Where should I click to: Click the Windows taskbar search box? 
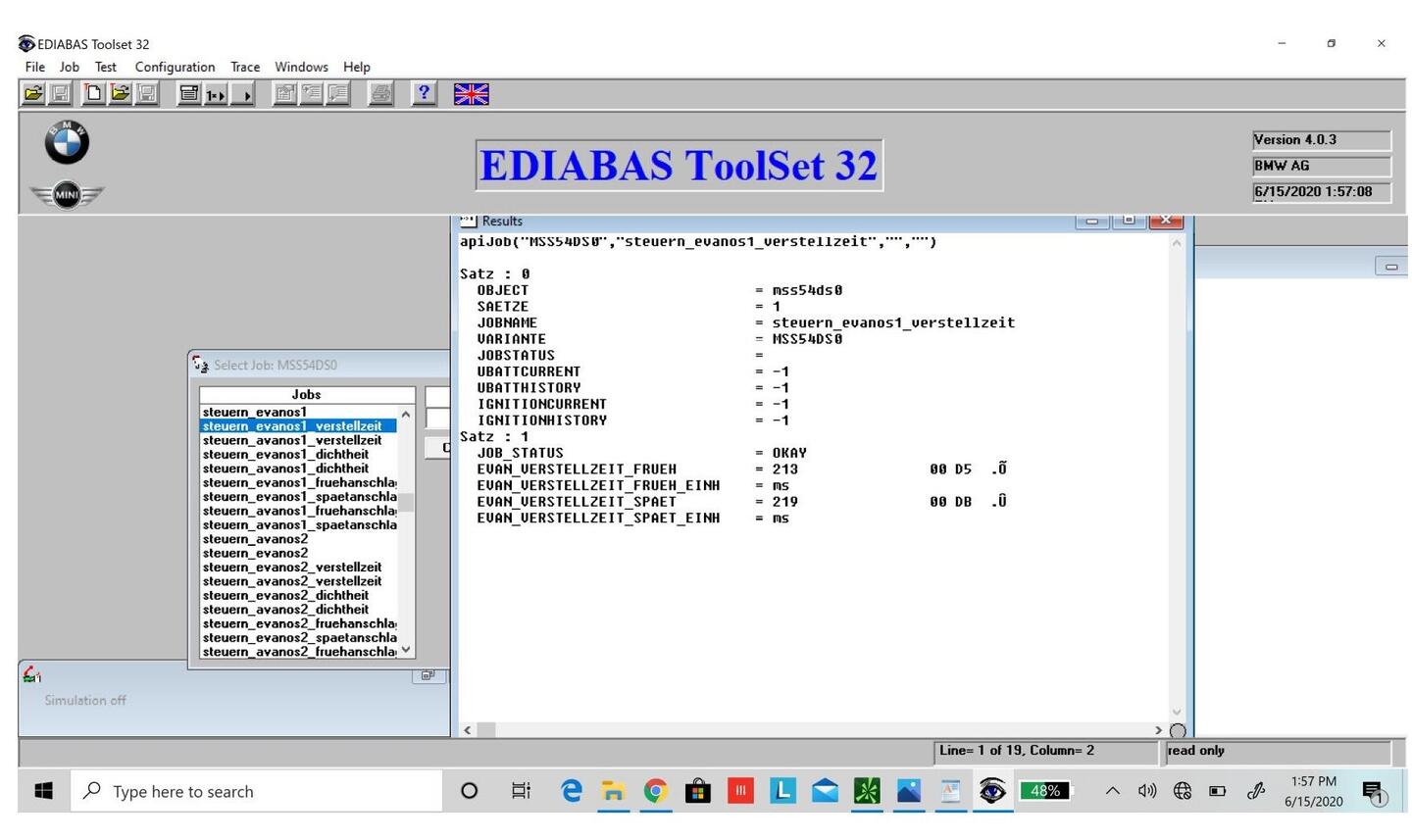point(257,791)
